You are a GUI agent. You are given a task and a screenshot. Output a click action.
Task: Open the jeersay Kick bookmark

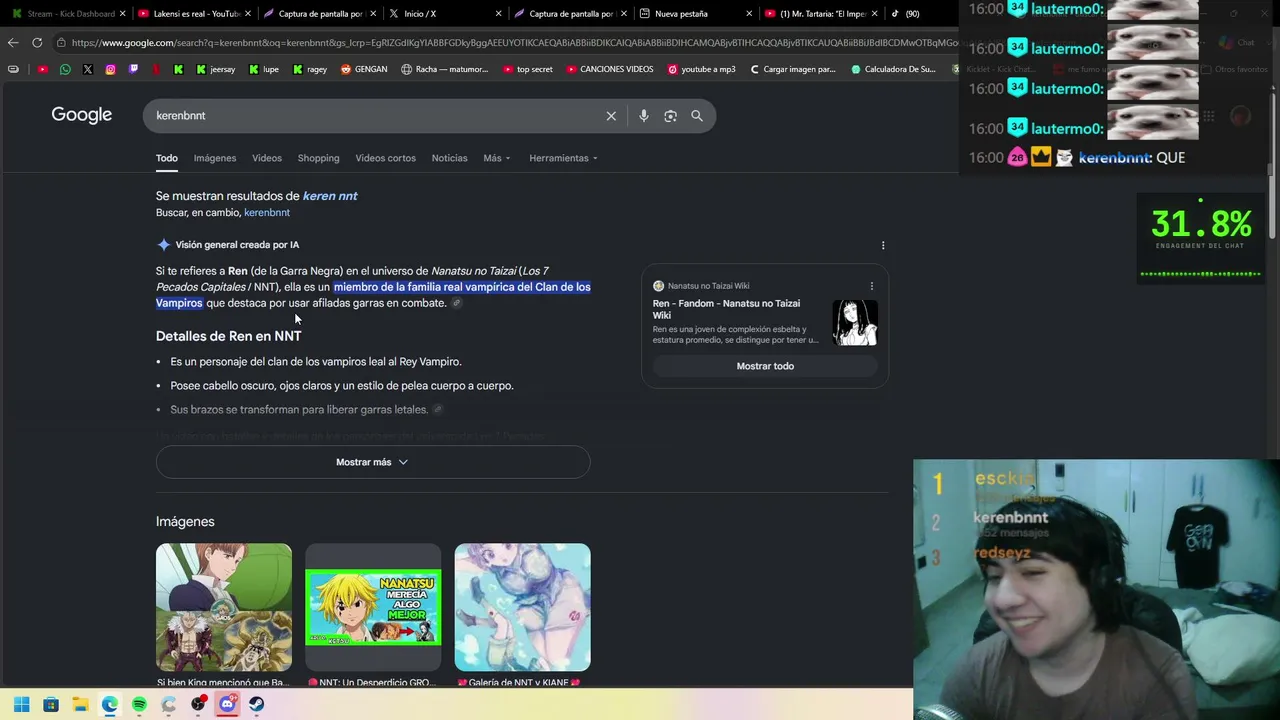tap(215, 69)
